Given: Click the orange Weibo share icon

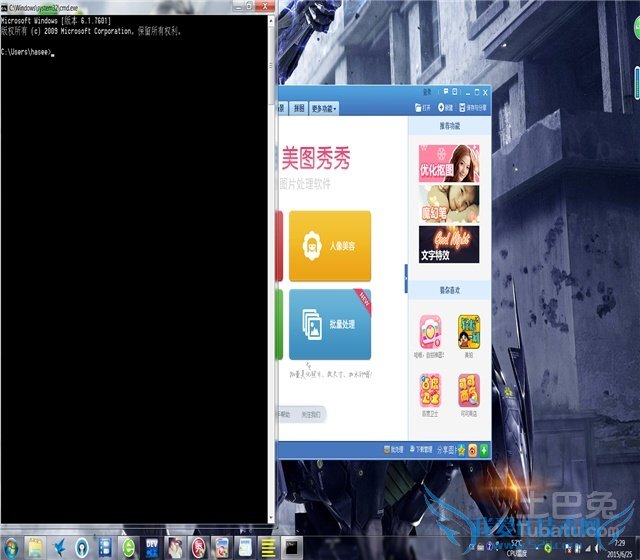Looking at the screenshot, I should 473,450.
